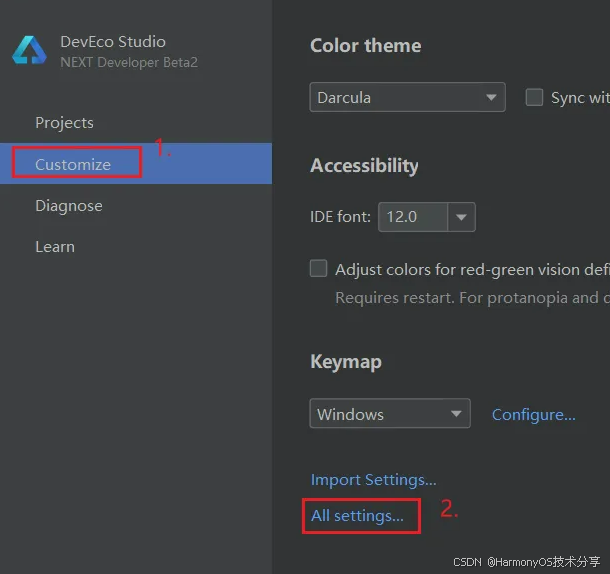The height and width of the screenshot is (574, 610).
Task: Expand the IDE font size dropdown arrow
Action: (x=461, y=217)
